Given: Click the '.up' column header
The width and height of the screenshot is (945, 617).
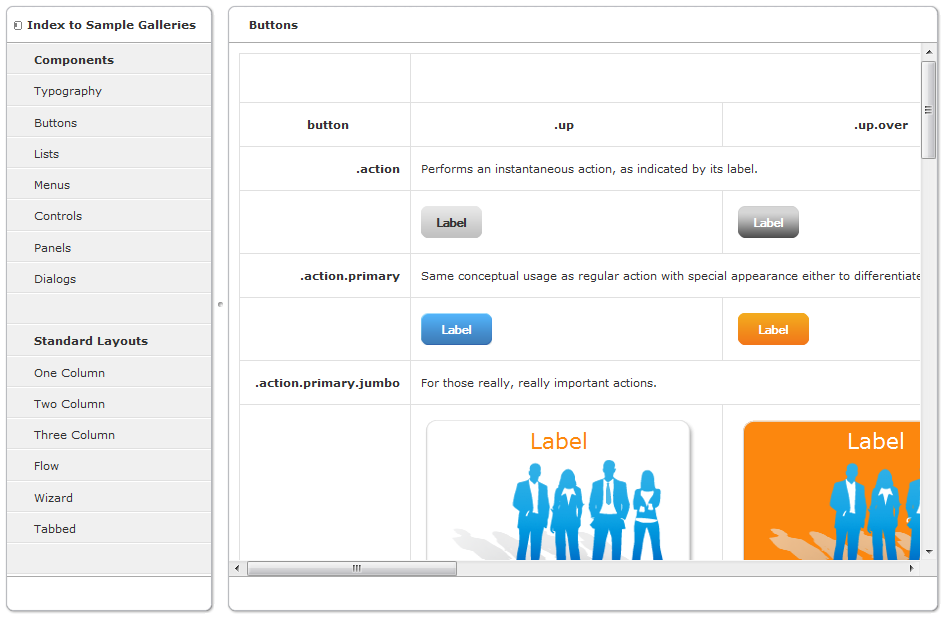Looking at the screenshot, I should [x=567, y=125].
